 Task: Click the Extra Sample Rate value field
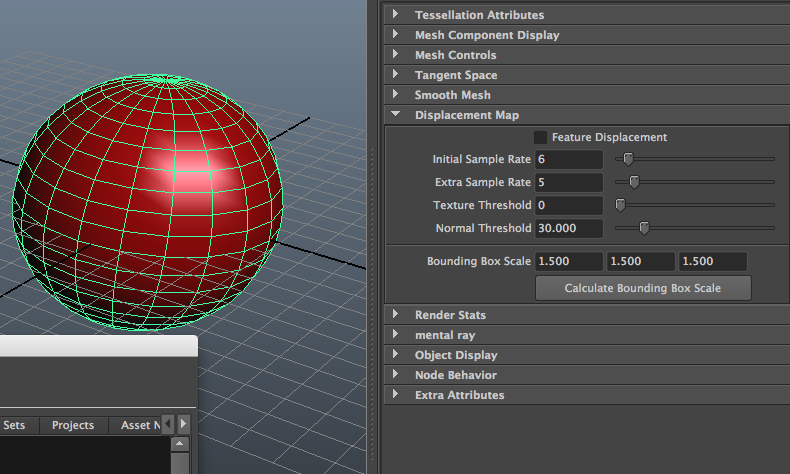(x=569, y=182)
